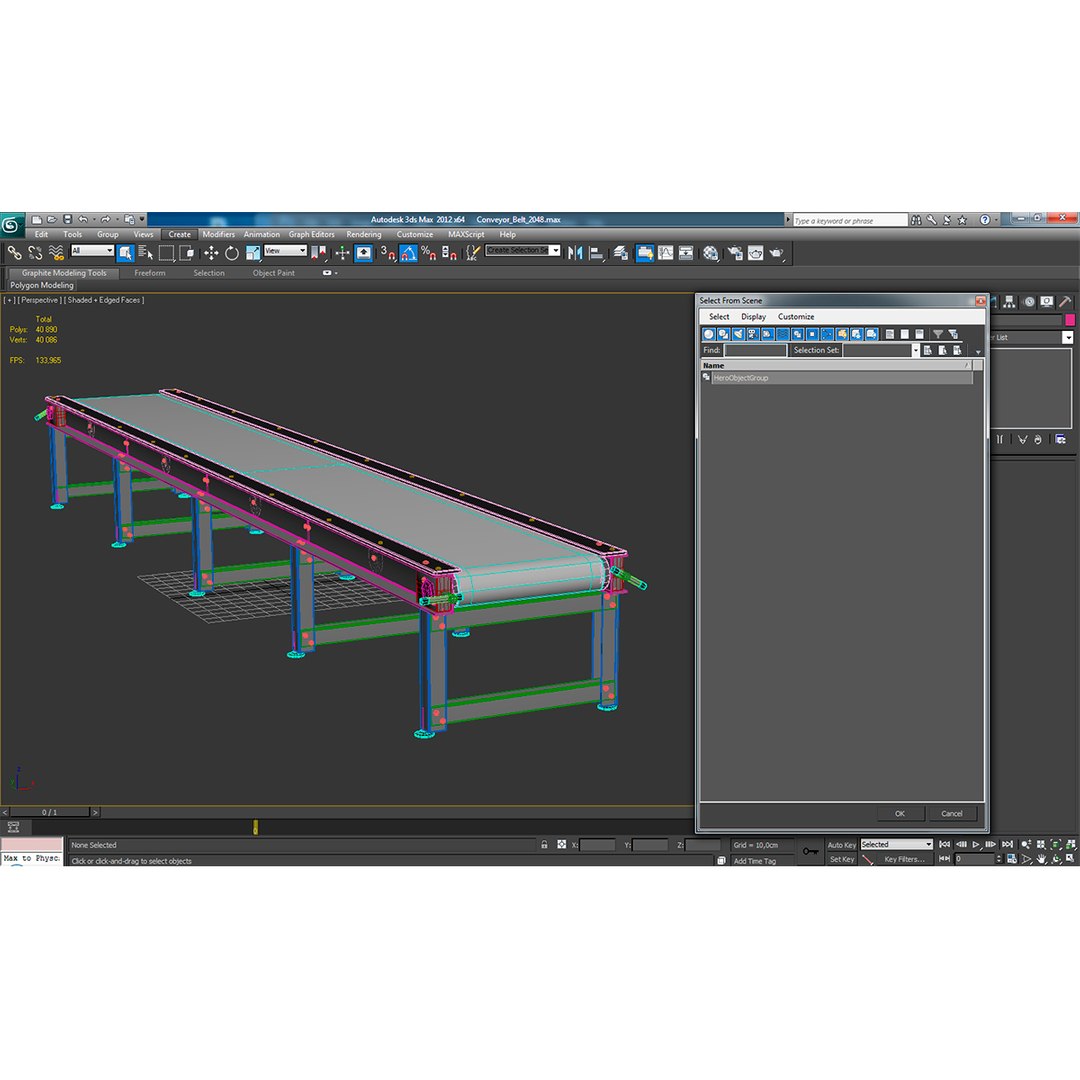Open the MAXScript menu
The height and width of the screenshot is (1080, 1080).
click(x=466, y=234)
